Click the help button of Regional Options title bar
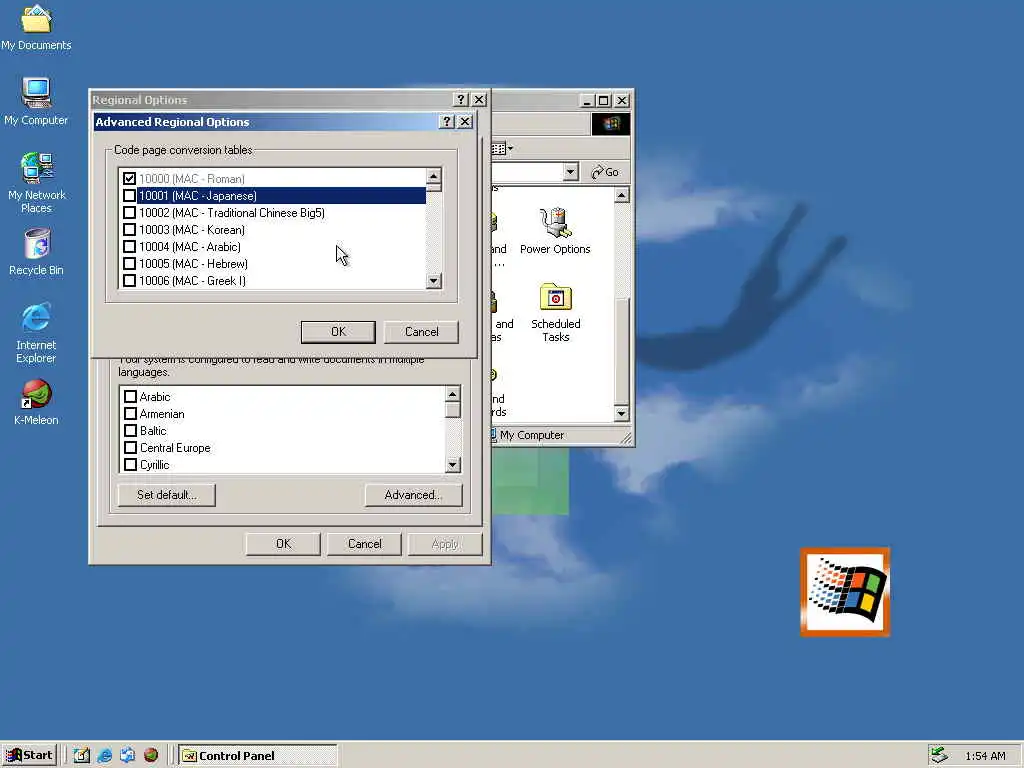1024x768 pixels. [x=461, y=99]
